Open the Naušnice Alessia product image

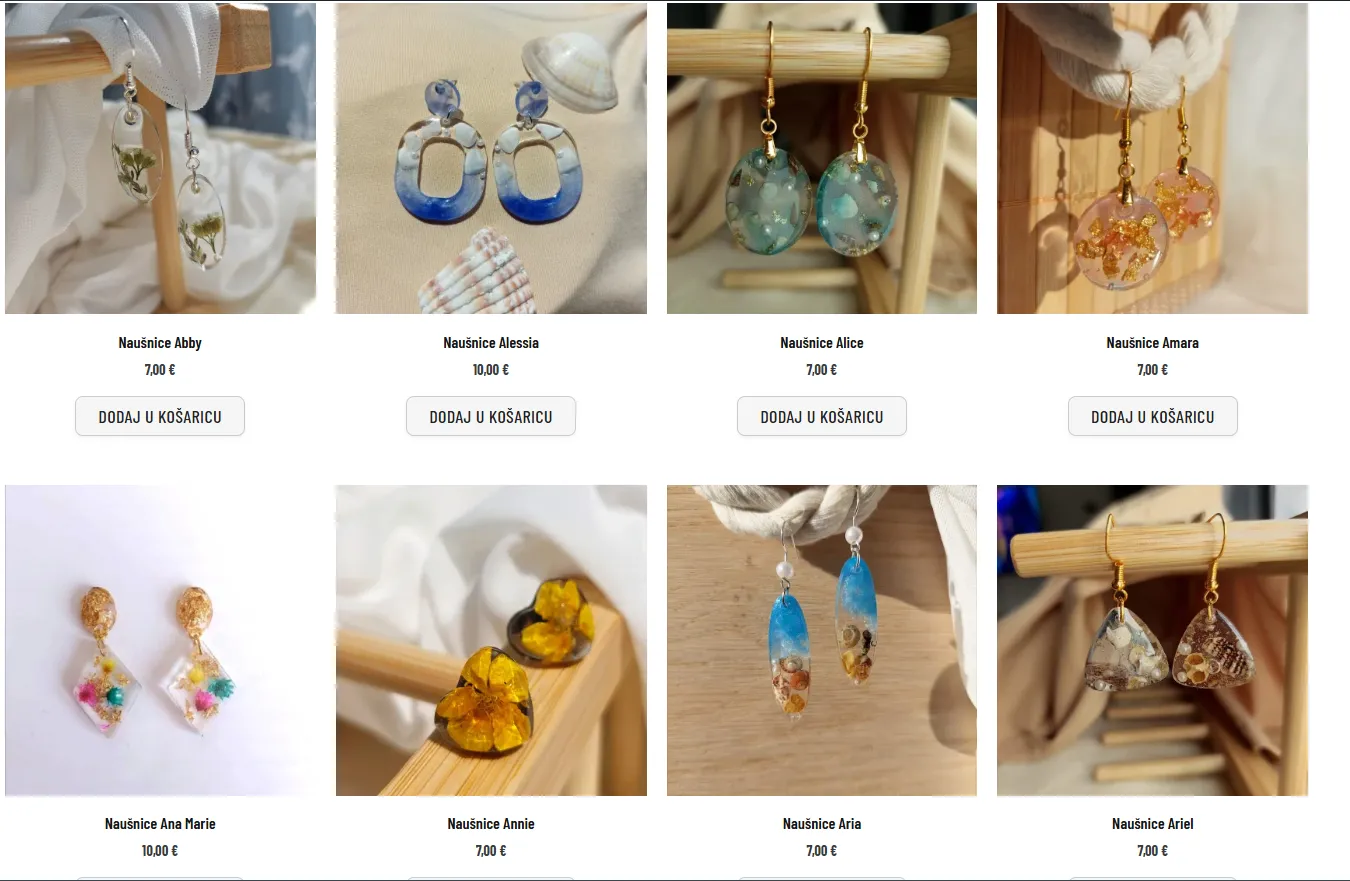coord(491,158)
